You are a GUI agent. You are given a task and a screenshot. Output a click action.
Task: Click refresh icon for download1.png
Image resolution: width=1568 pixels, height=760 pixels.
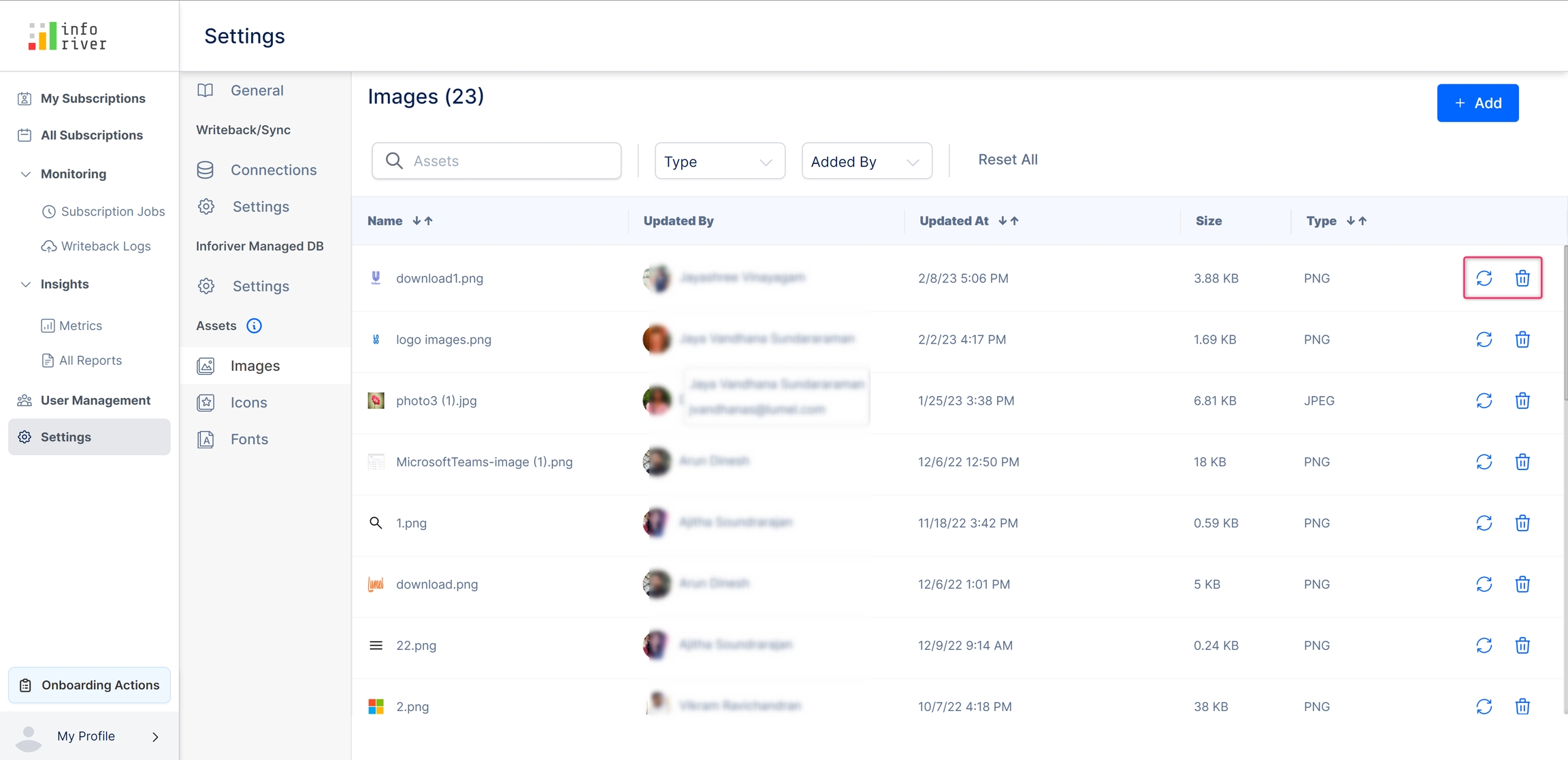pyautogui.click(x=1484, y=278)
